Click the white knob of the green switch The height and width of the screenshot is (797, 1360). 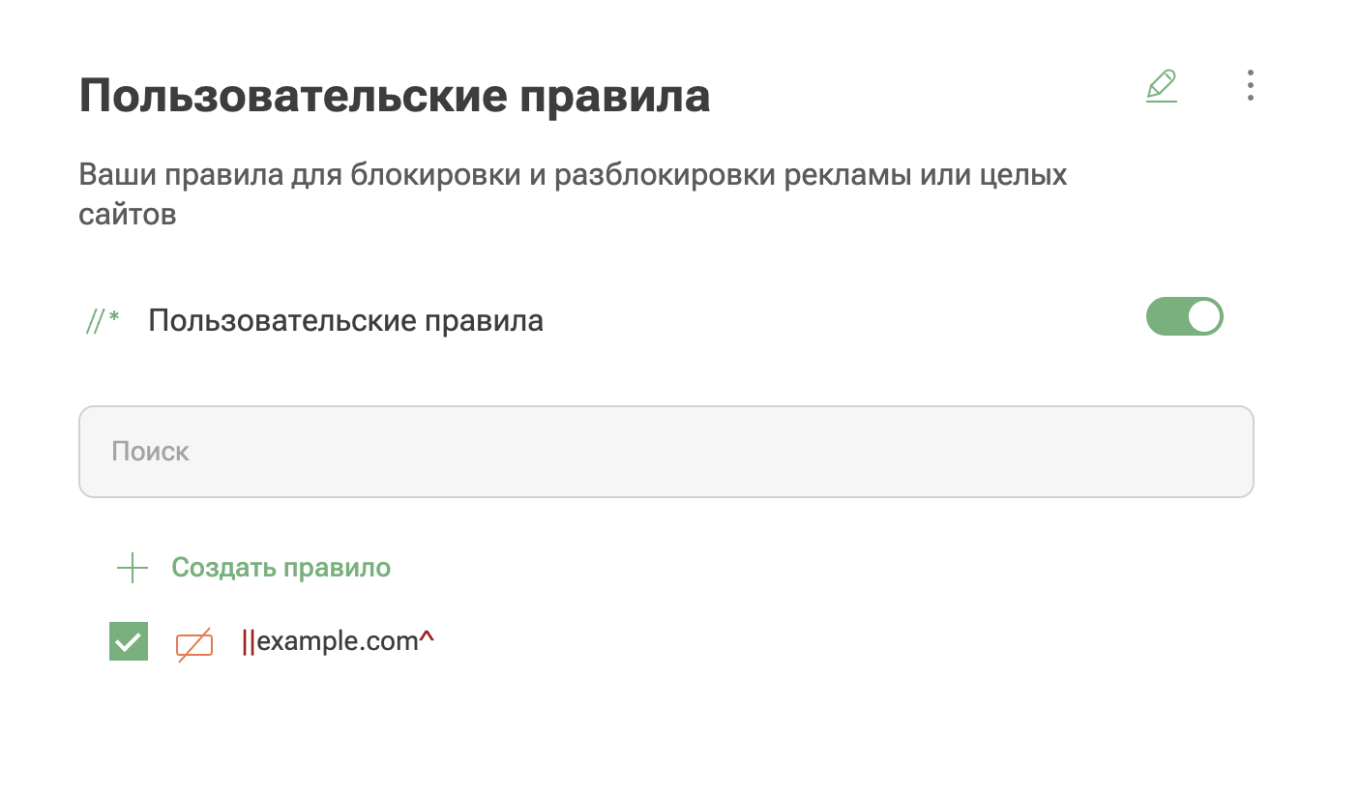tap(1205, 317)
